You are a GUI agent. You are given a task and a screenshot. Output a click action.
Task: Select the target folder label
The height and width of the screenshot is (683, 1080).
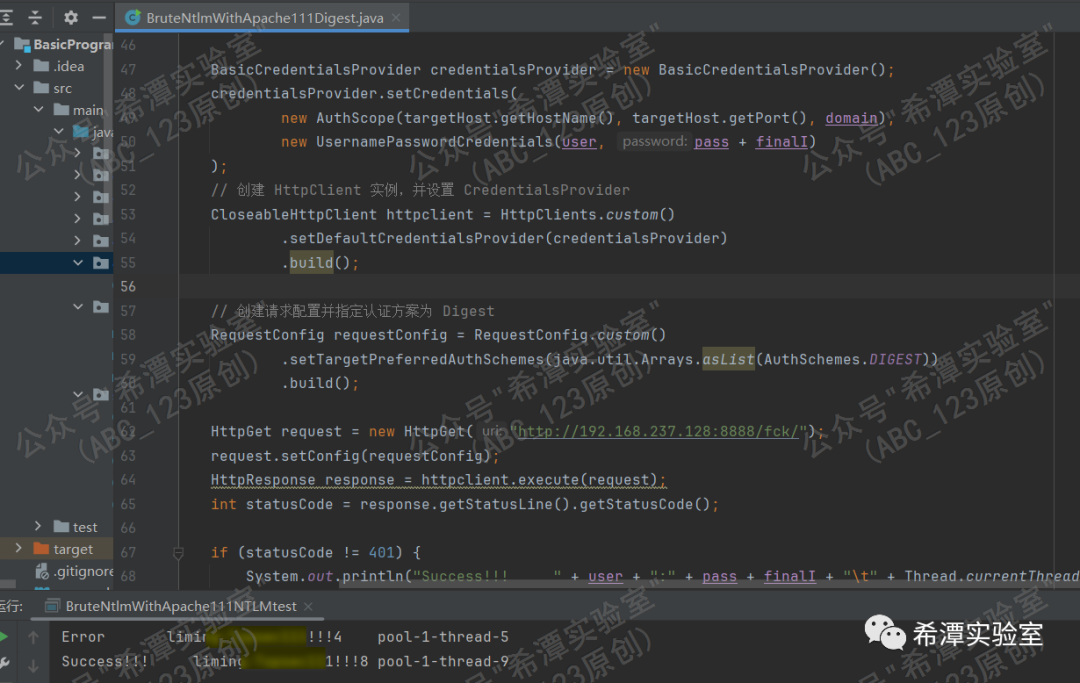click(x=73, y=549)
